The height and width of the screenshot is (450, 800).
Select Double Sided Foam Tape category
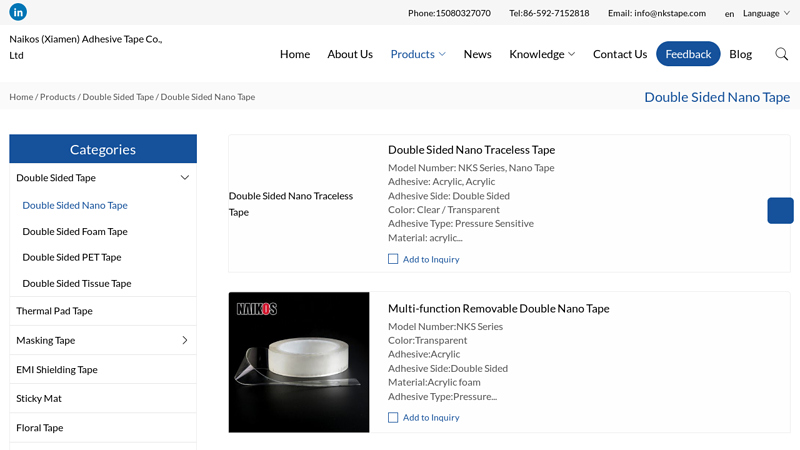coord(75,232)
